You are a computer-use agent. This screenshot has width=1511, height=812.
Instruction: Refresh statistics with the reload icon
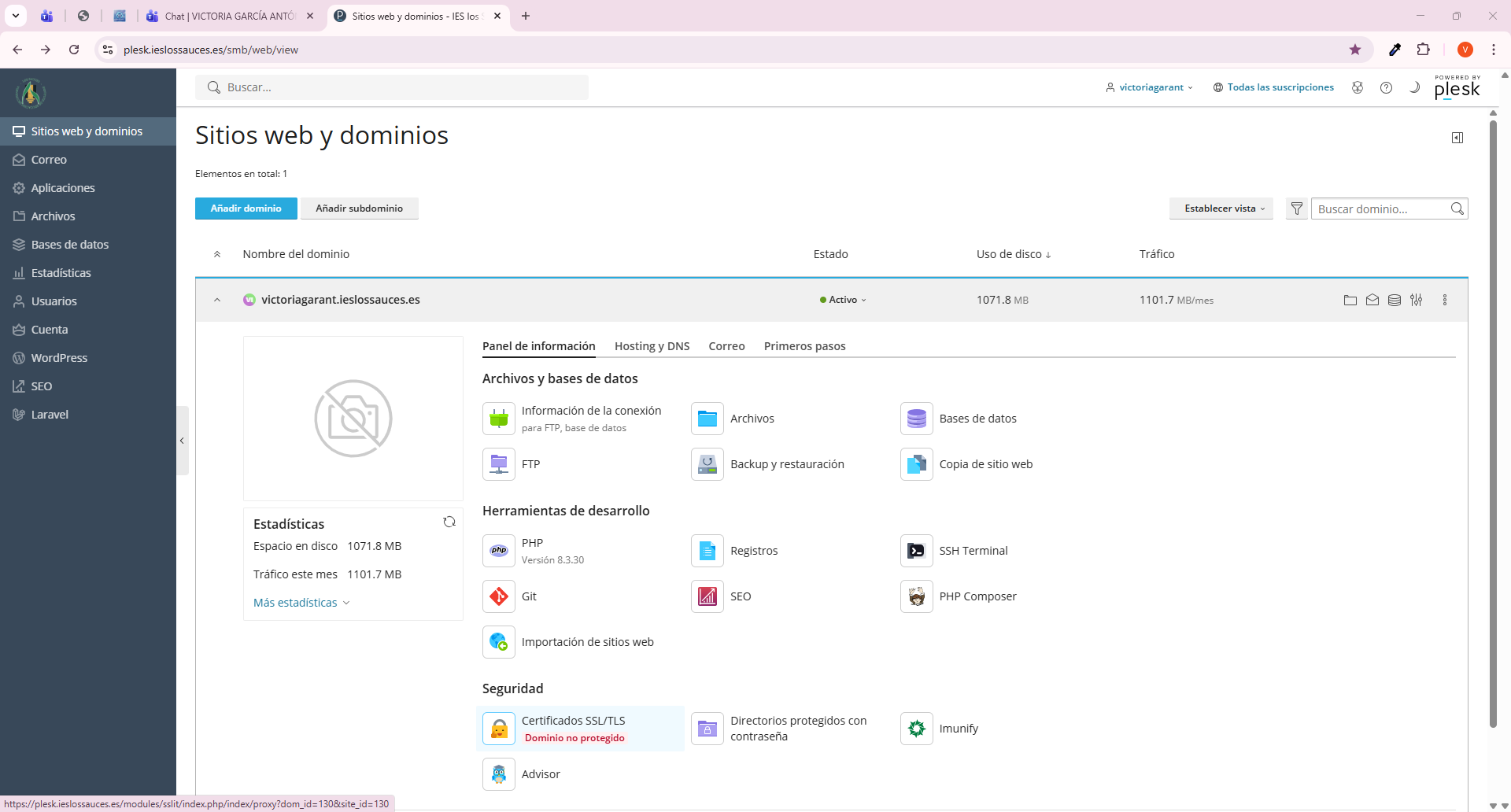[449, 522]
